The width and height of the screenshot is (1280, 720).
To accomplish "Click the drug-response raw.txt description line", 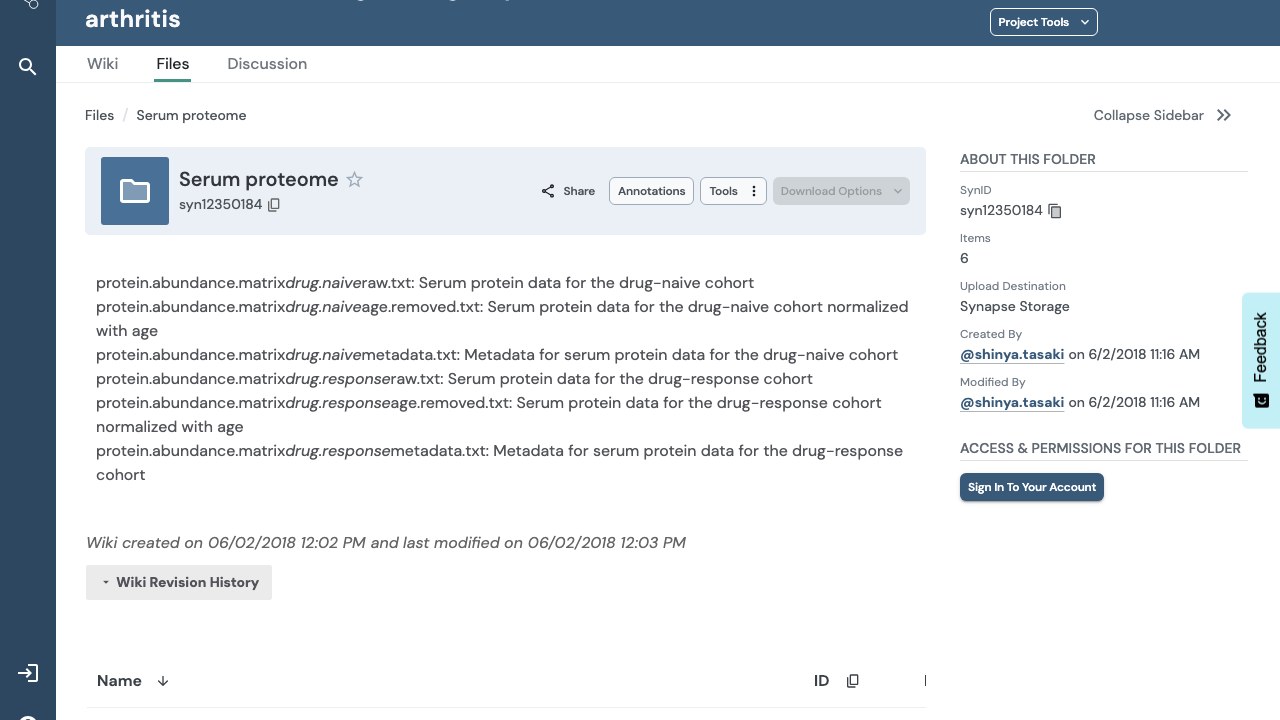I will 454,379.
